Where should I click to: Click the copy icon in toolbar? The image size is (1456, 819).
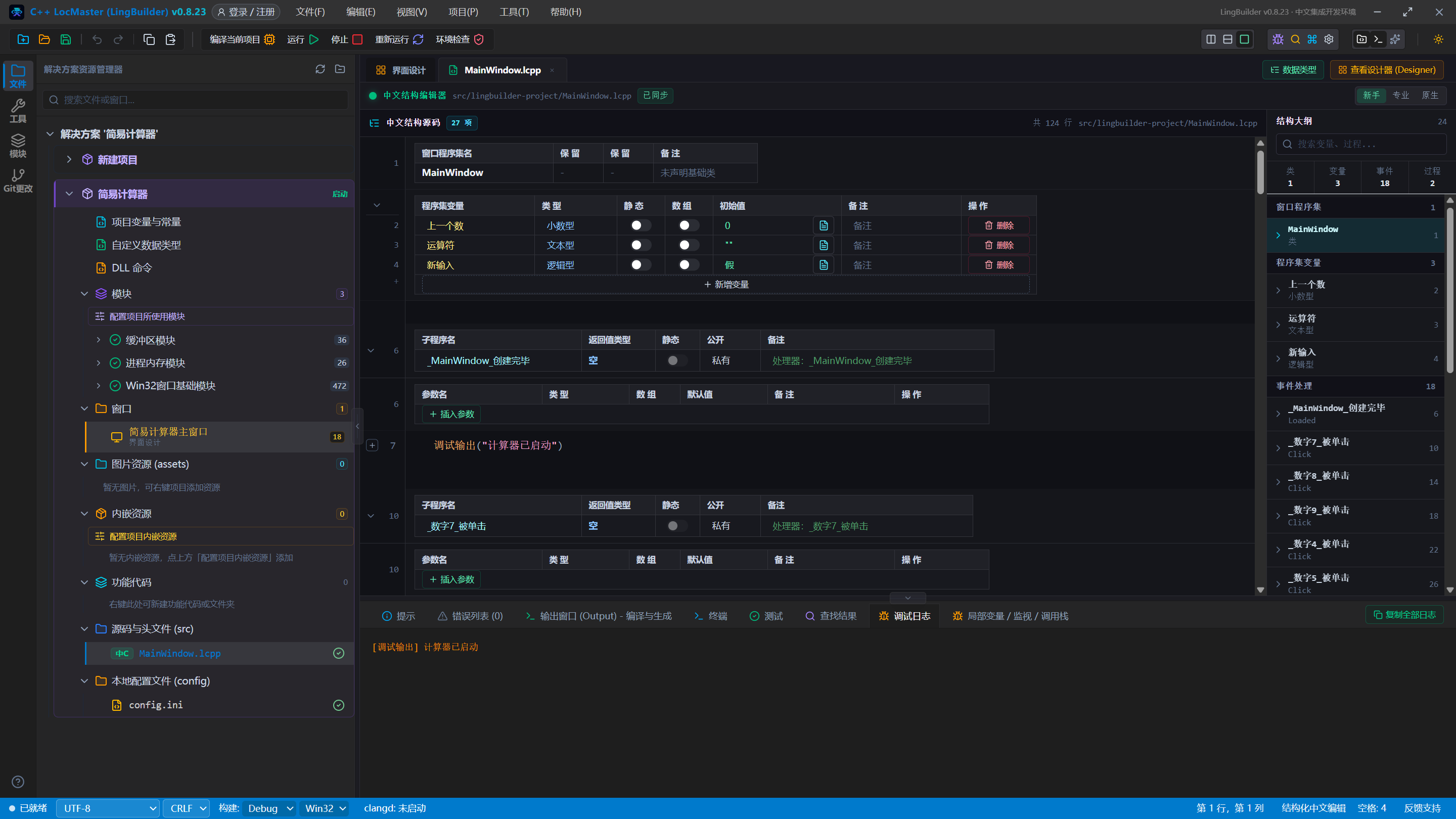tap(149, 39)
